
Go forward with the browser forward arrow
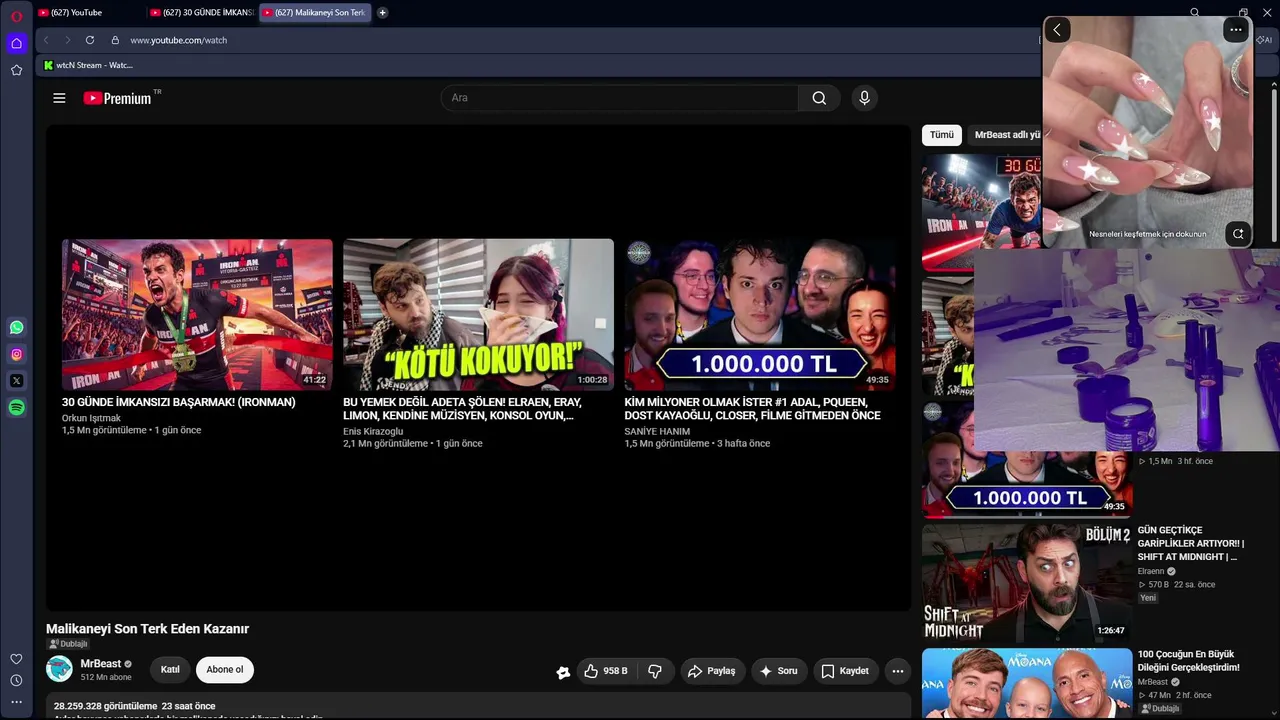68,40
